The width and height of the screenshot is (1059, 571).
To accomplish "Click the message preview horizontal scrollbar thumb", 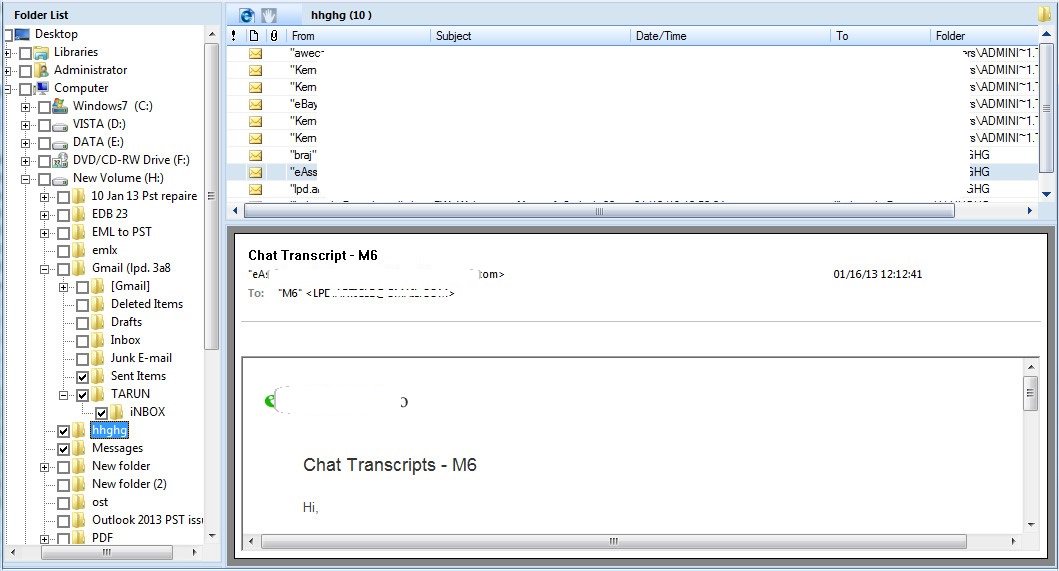I will (613, 541).
